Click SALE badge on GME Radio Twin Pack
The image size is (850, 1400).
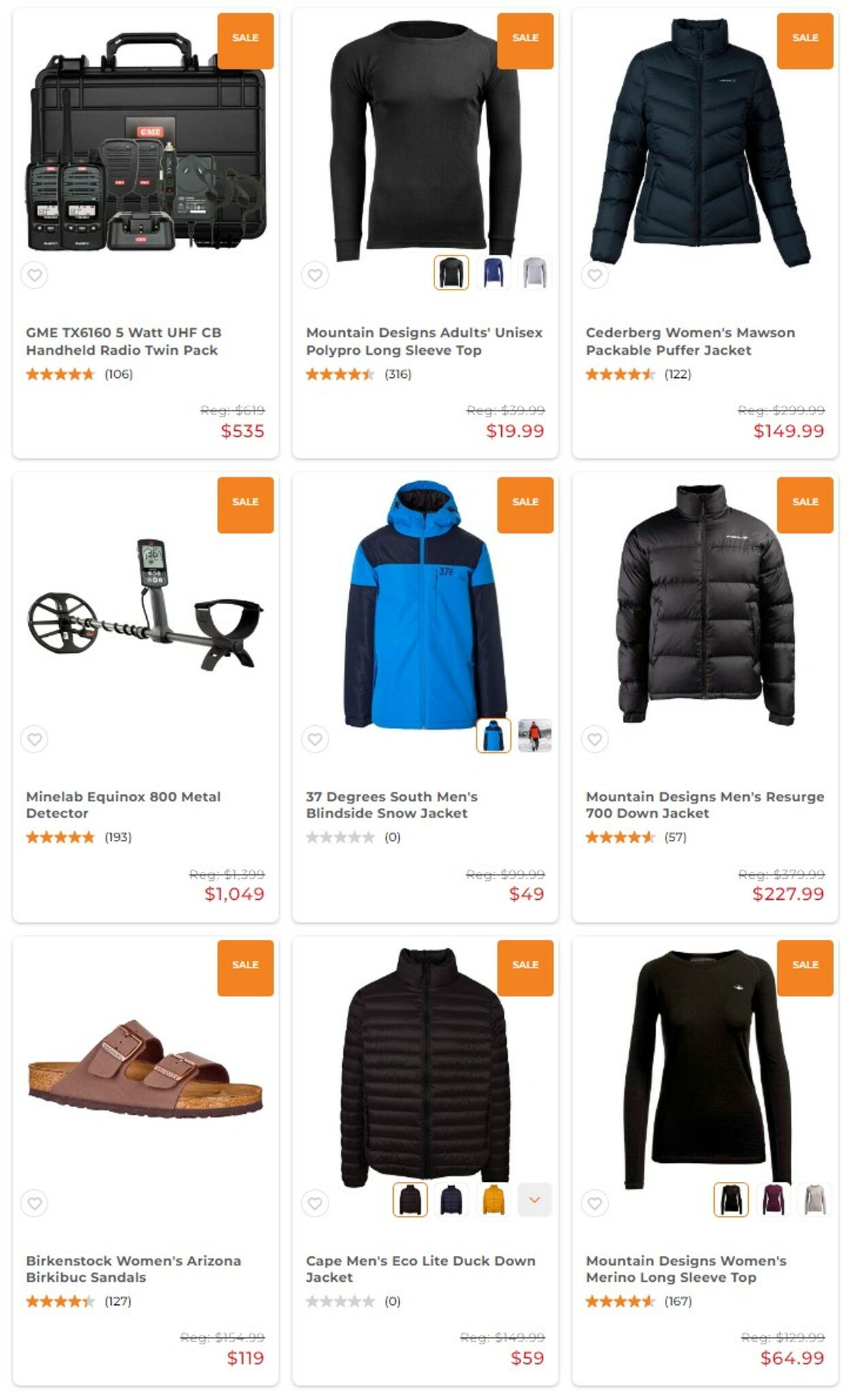[x=245, y=39]
